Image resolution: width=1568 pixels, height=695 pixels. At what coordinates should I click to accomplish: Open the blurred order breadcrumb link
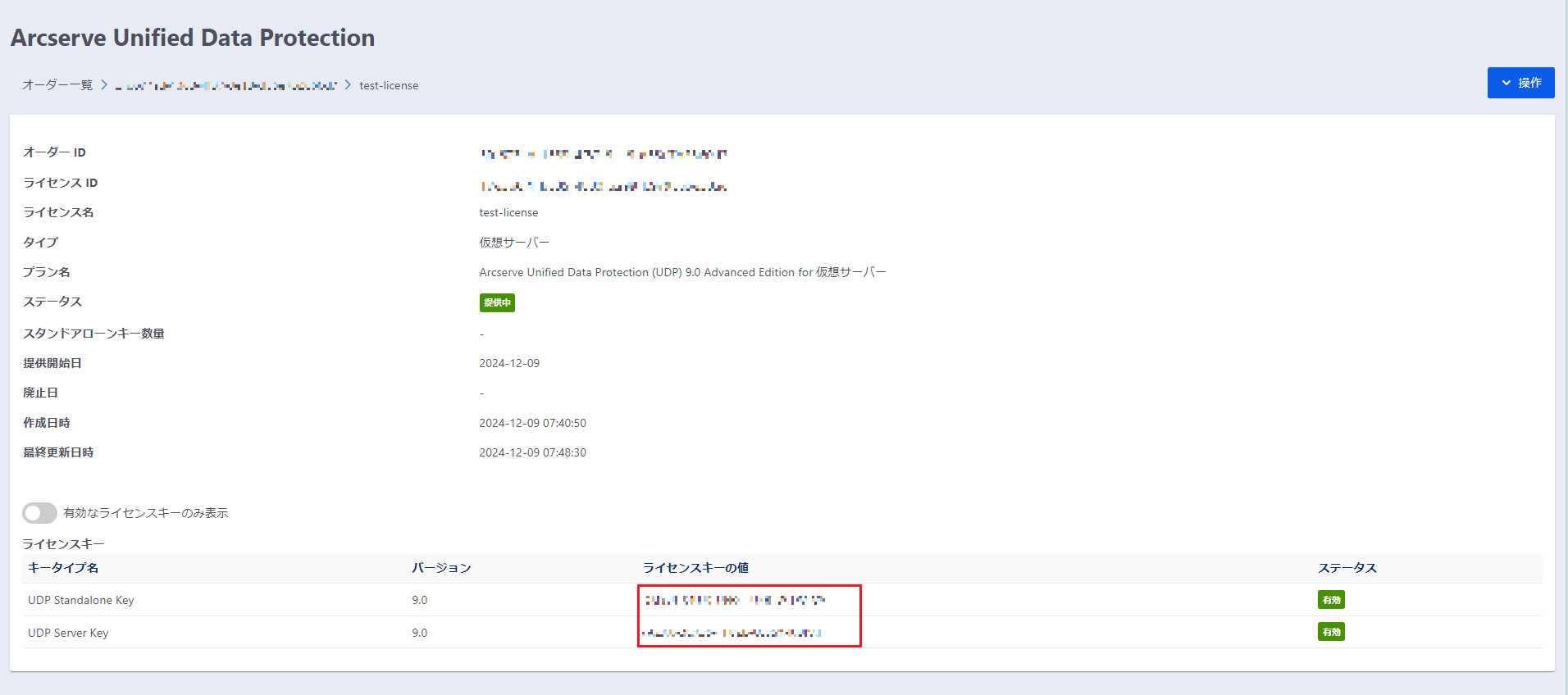point(226,85)
